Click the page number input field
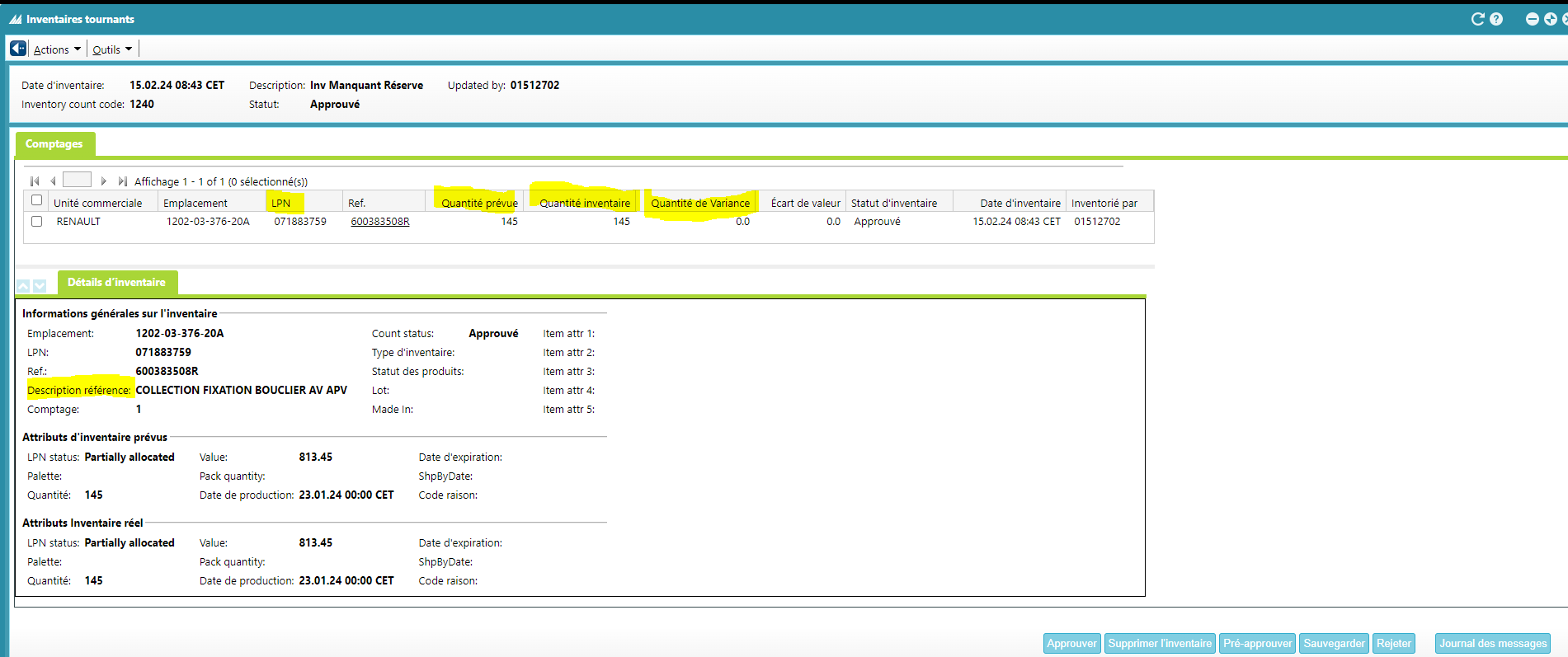Screen dimensions: 1568x657 pos(77,180)
